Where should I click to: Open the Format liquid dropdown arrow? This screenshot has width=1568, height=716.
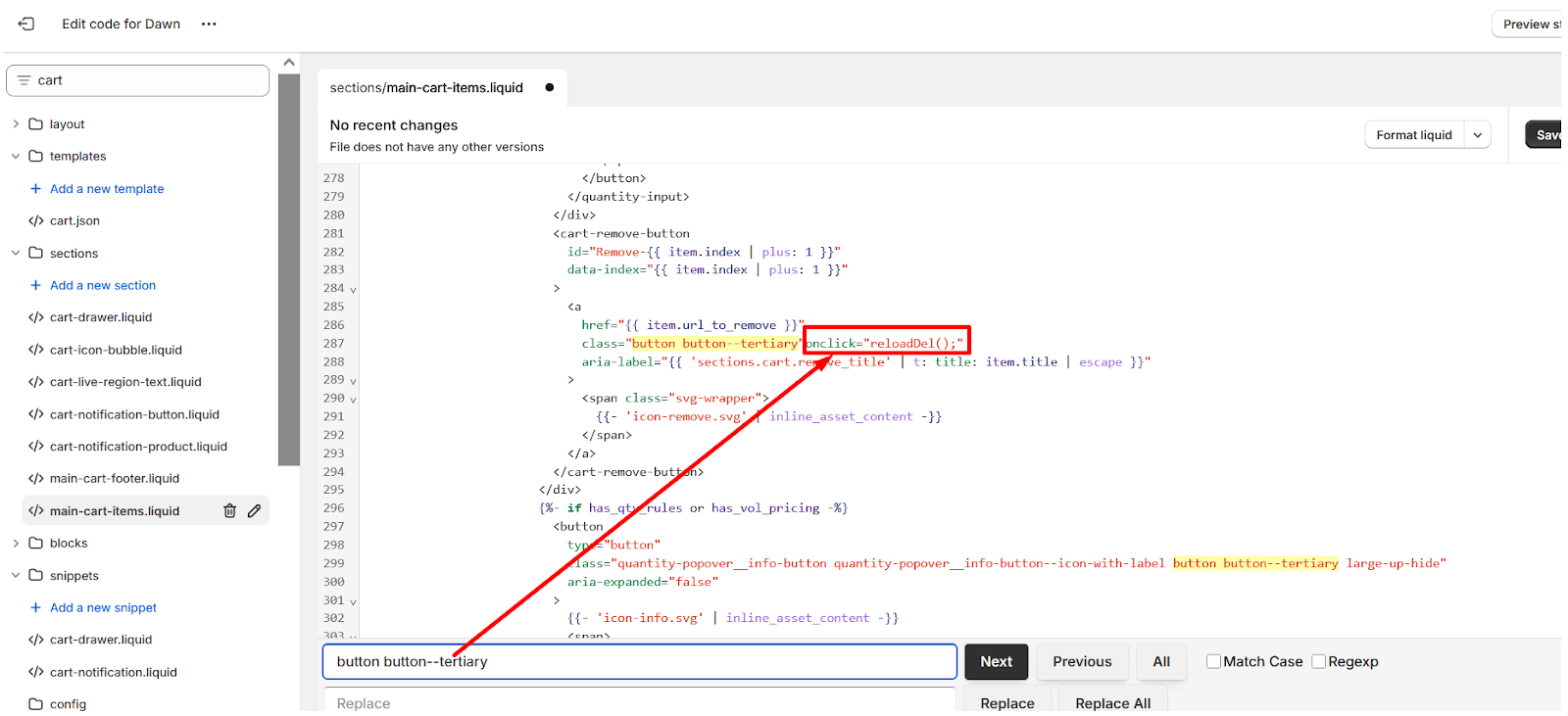tap(1478, 135)
